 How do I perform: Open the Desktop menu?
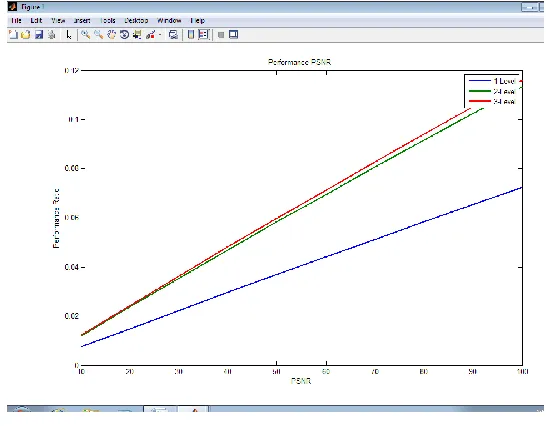click(136, 21)
